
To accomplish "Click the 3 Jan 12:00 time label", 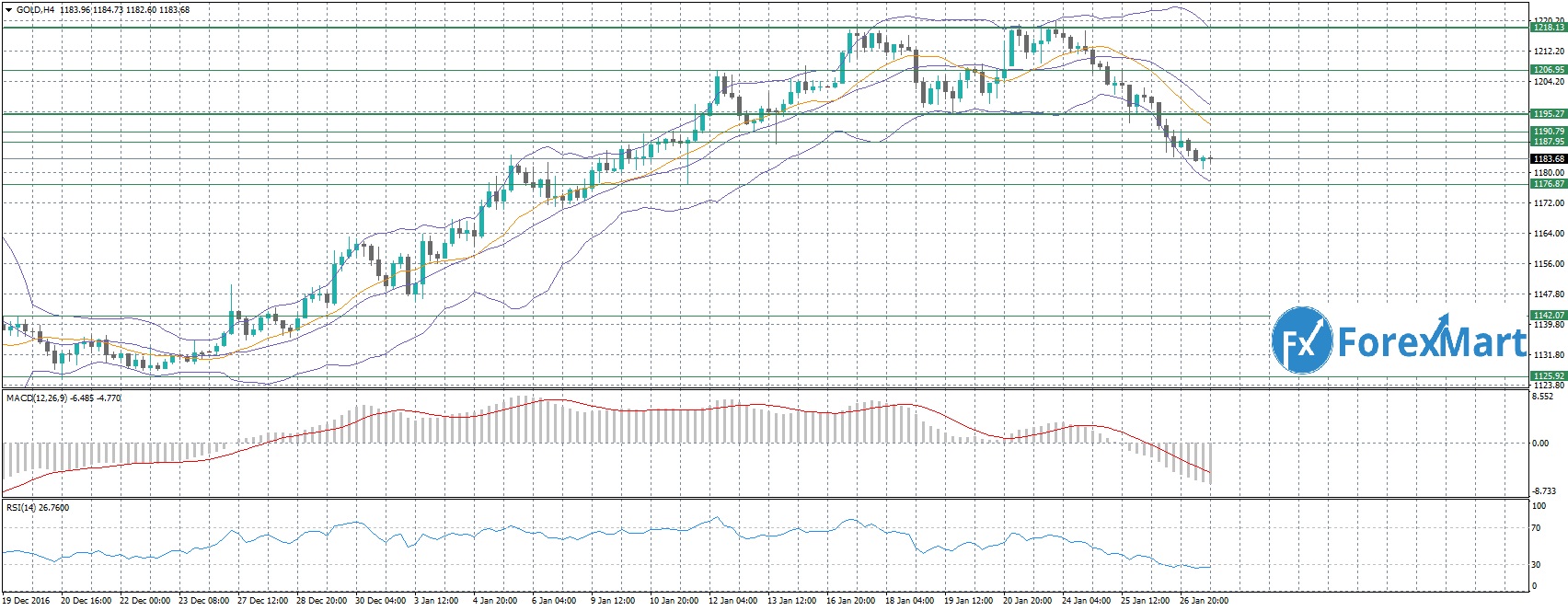I will pyautogui.click(x=436, y=601).
